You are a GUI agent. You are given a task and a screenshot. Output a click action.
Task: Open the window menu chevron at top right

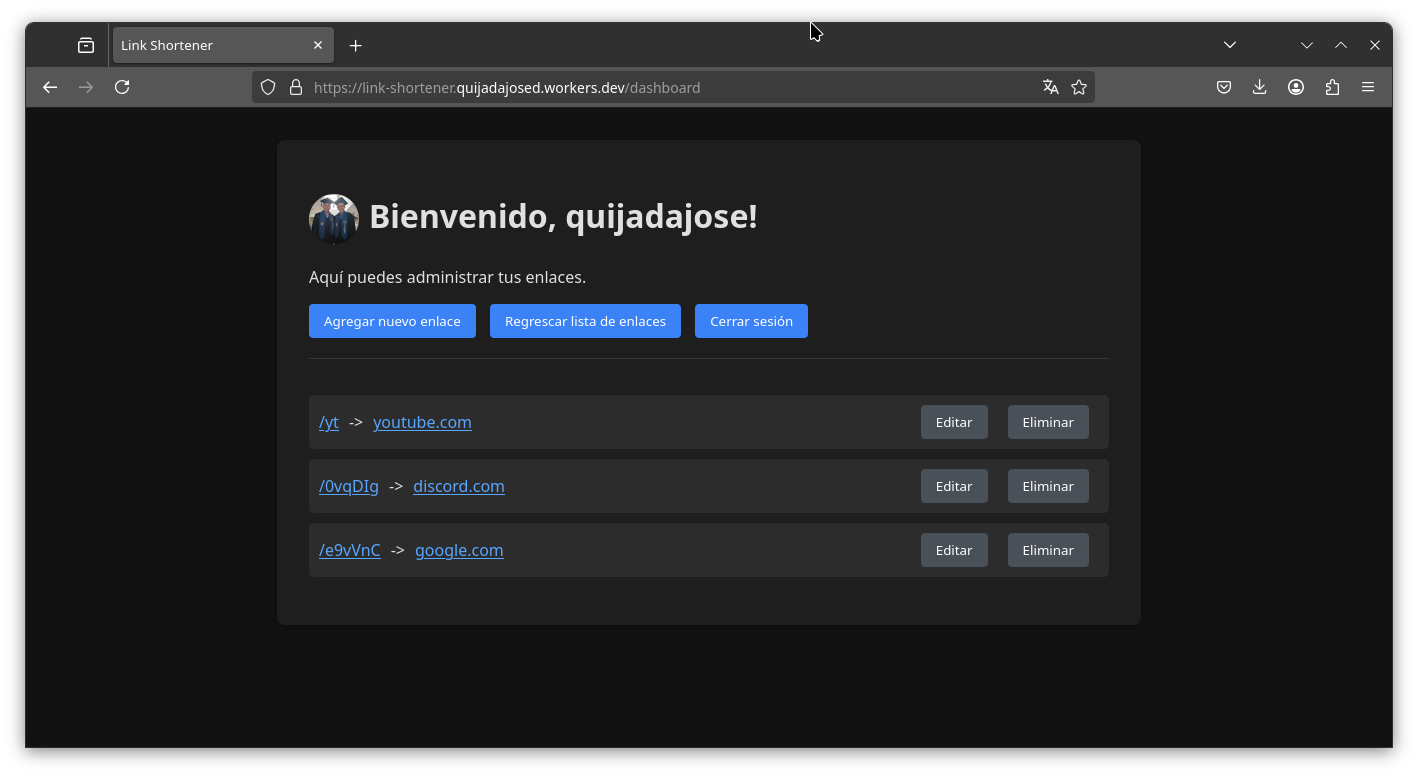click(x=1307, y=44)
